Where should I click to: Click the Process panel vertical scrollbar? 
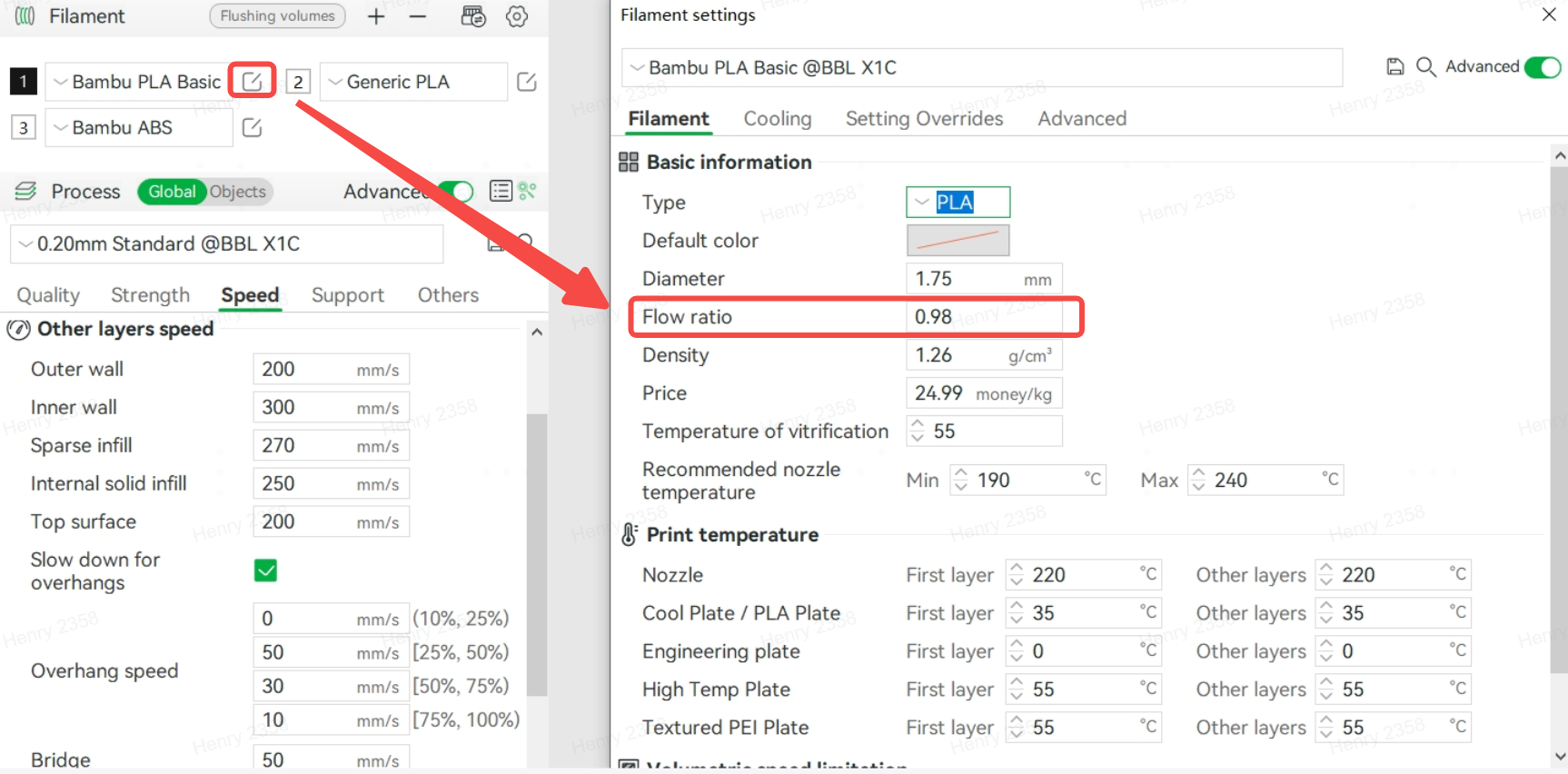[x=537, y=554]
